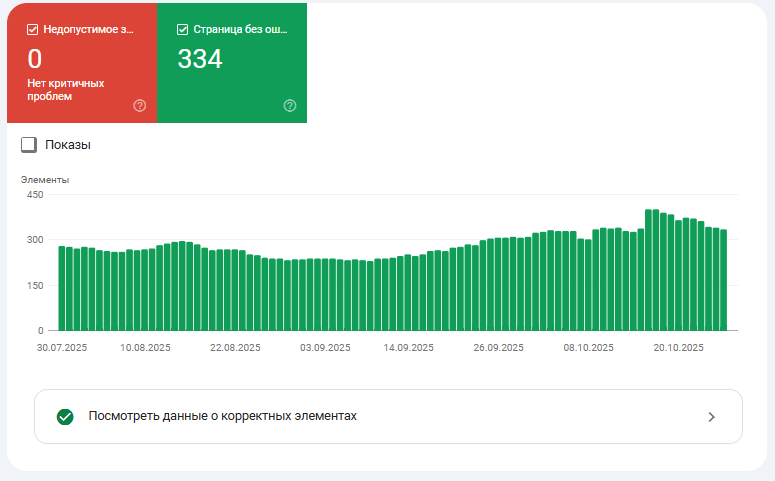Click the "Элементы" axis title

coord(44,180)
